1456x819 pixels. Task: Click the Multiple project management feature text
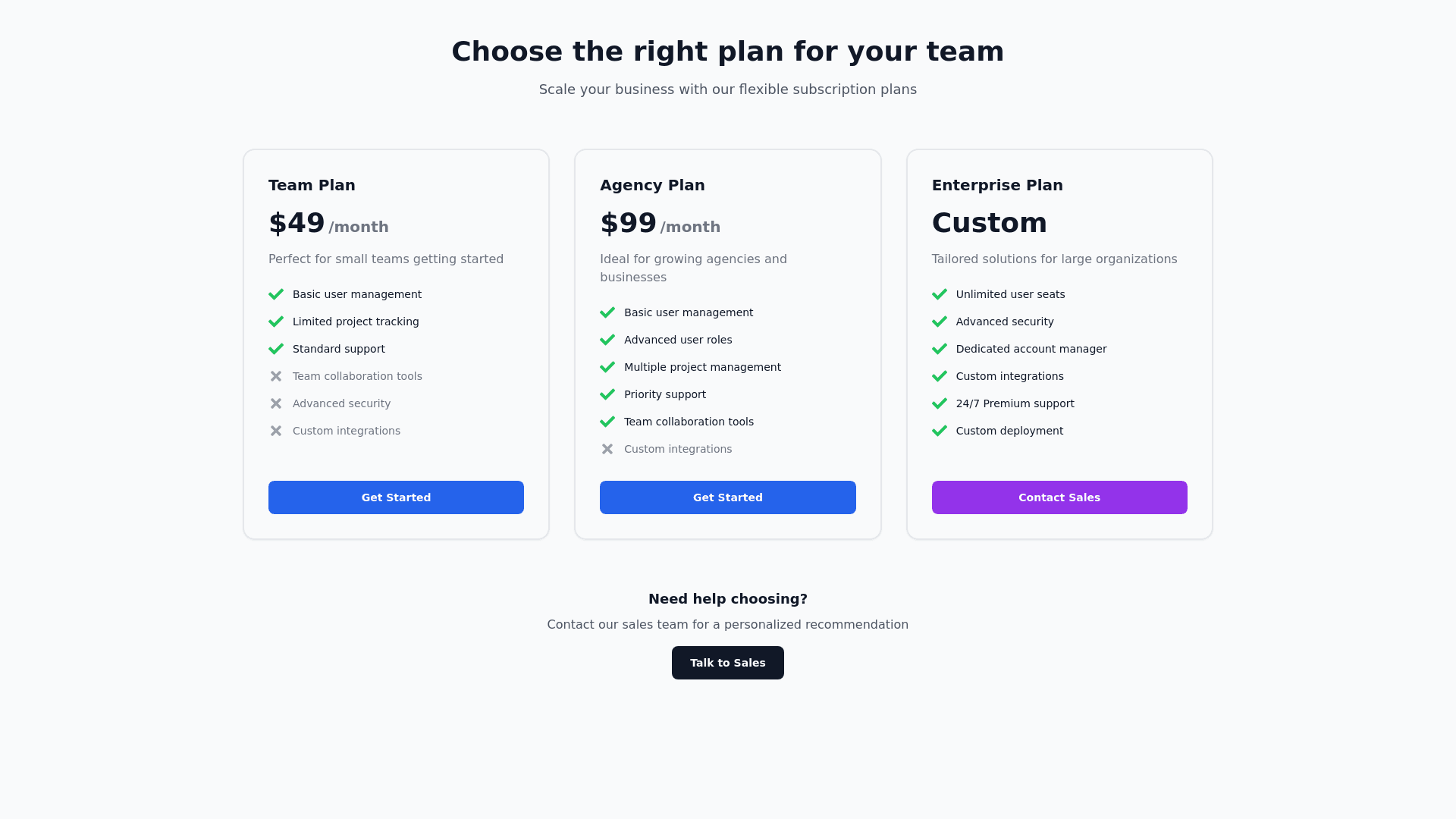tap(702, 367)
